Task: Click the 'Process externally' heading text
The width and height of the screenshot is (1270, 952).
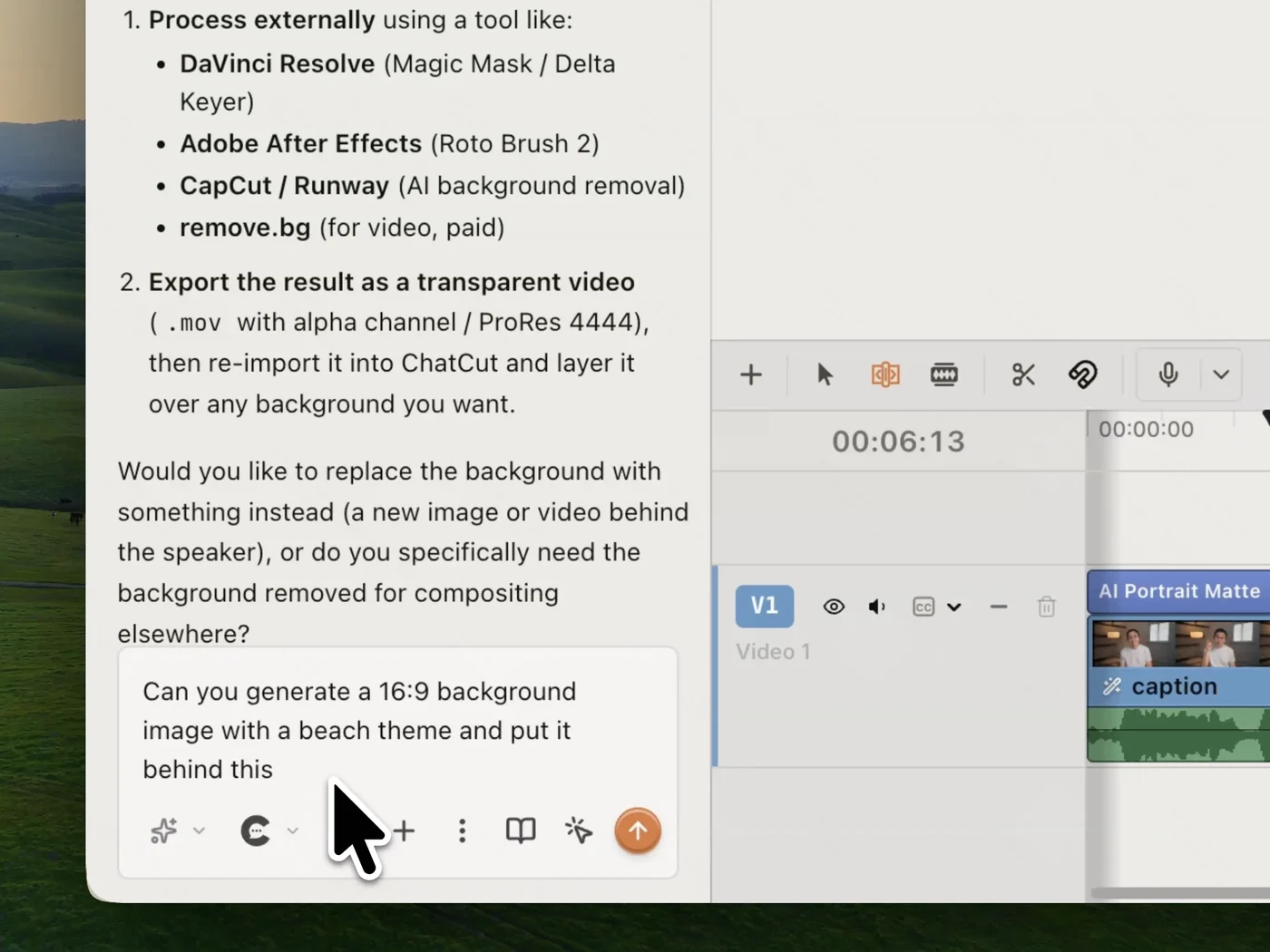Action: click(x=262, y=20)
